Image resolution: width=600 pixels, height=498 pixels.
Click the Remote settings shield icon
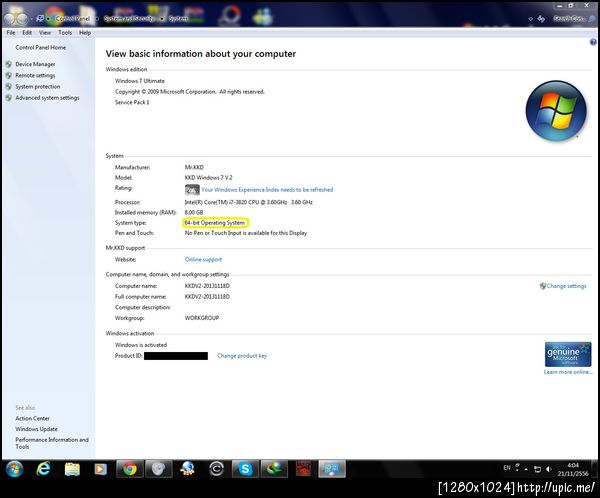(9, 75)
